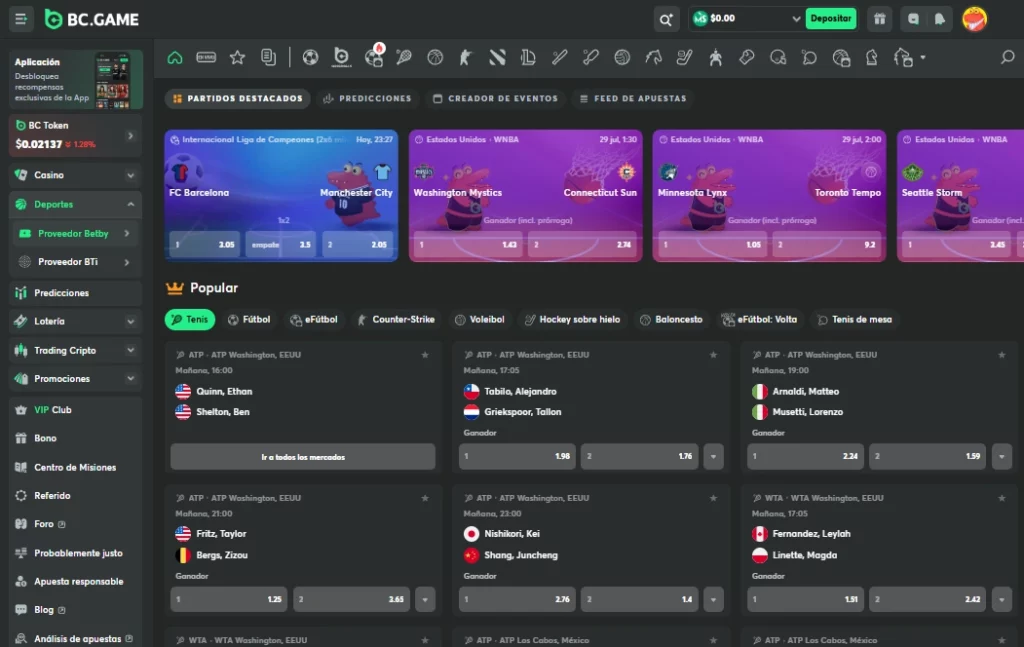Open the gift rewards icon
Image resolution: width=1024 pixels, height=647 pixels.
click(880, 19)
